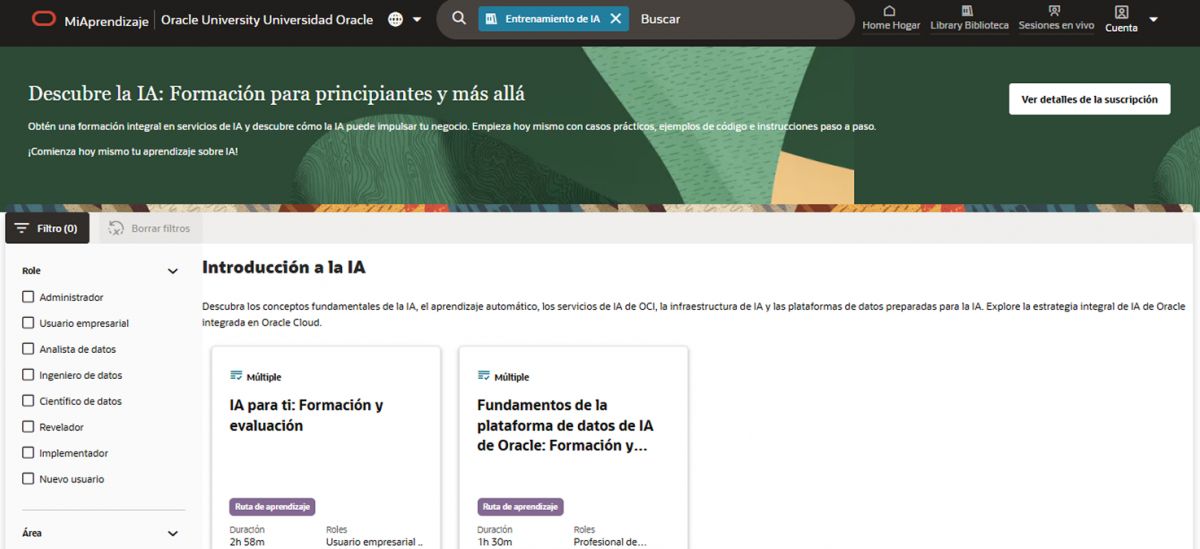Click the Introducción a la IA heading
Screen dimensions: 1200x549
click(284, 267)
